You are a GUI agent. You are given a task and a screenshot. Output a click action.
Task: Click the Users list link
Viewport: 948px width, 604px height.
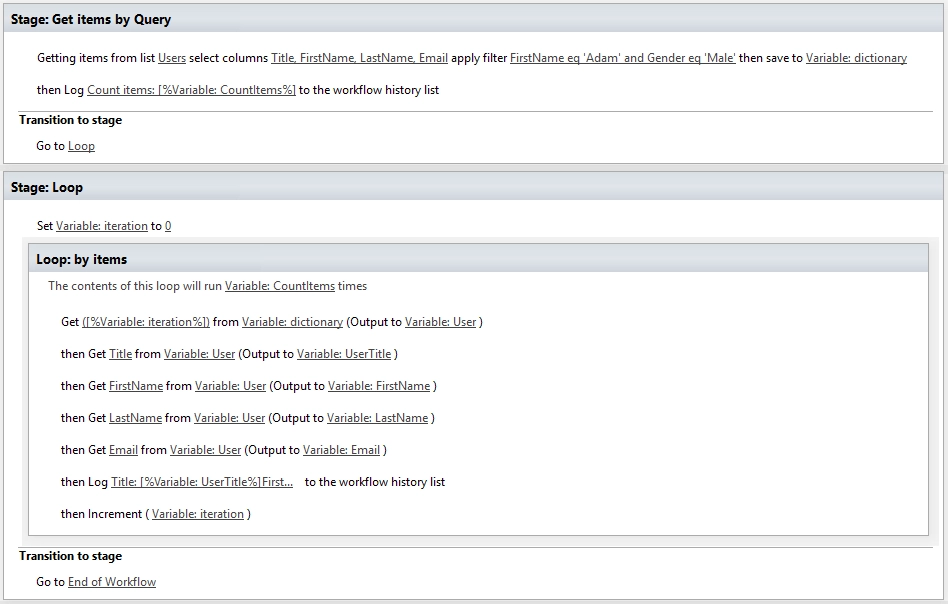[172, 58]
